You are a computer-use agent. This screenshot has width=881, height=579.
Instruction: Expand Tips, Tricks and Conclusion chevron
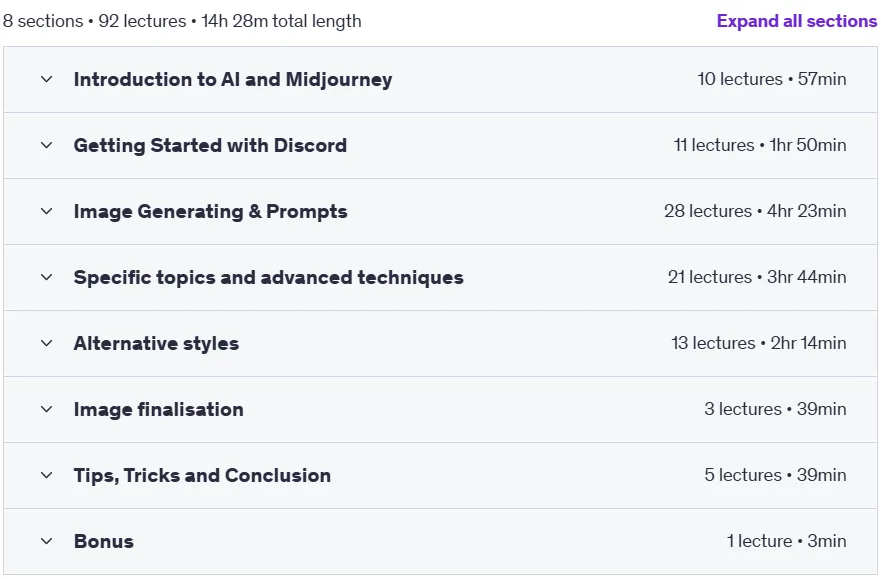pyautogui.click(x=47, y=475)
